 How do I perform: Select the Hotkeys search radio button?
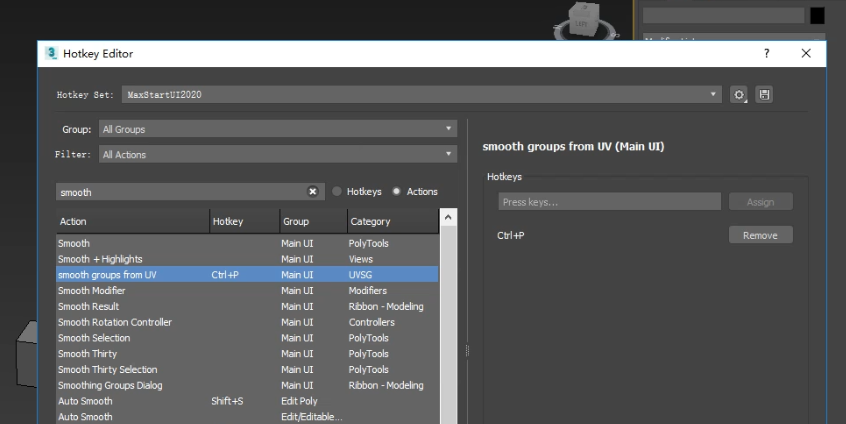[337, 191]
